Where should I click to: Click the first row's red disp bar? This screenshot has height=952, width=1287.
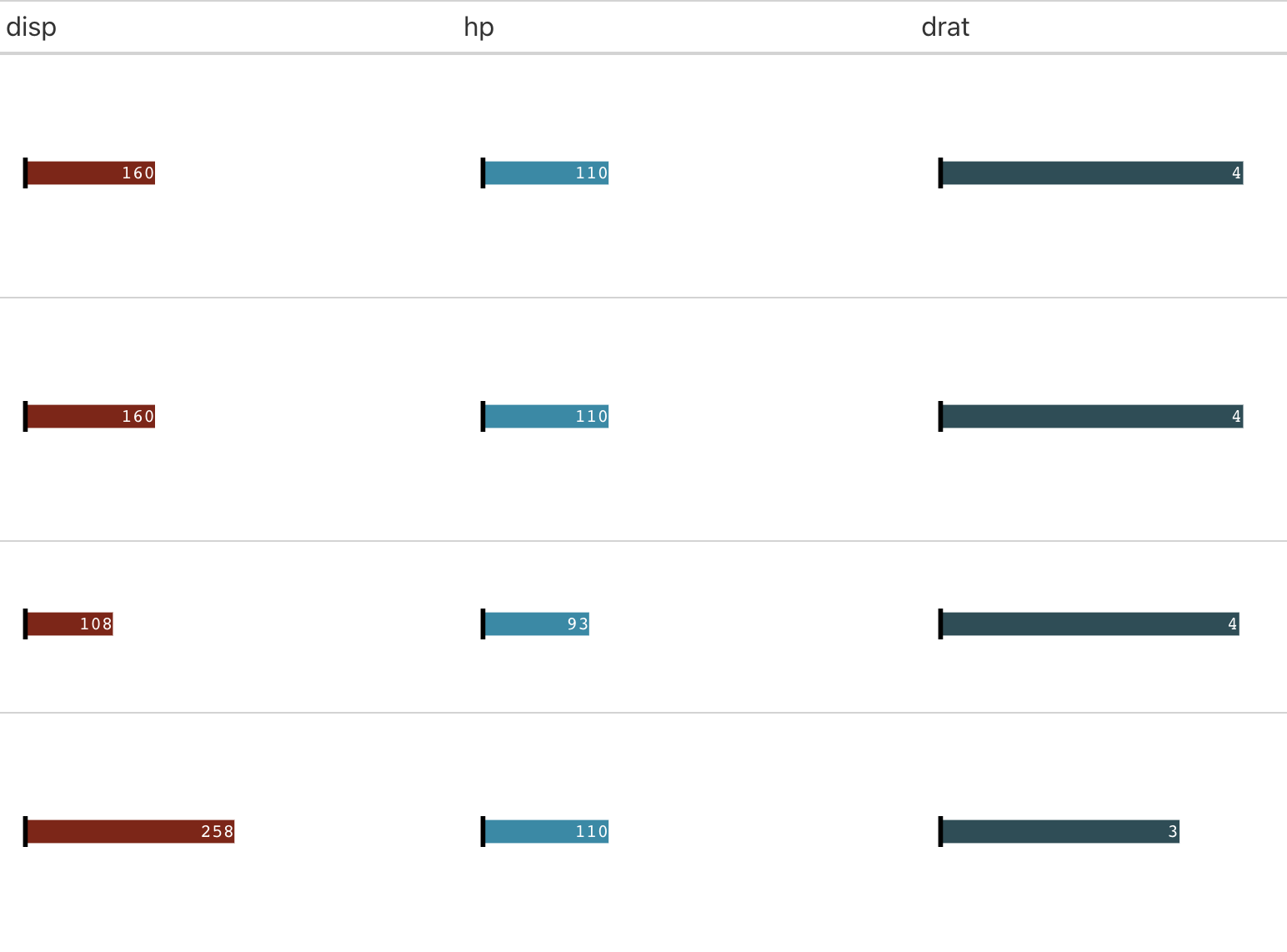point(90,173)
